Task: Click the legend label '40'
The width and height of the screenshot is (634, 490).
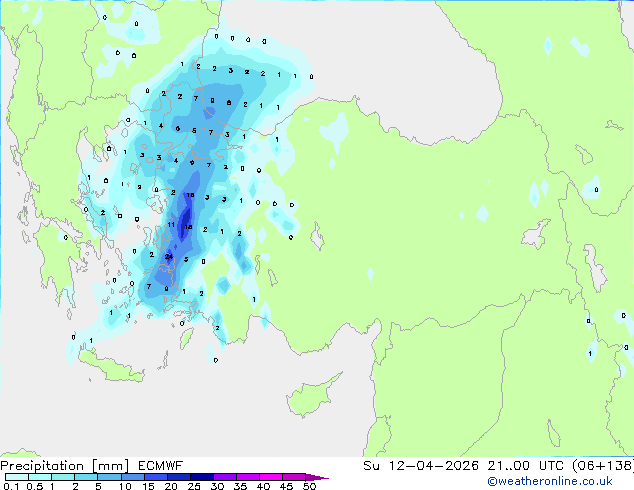Action: pyautogui.click(x=263, y=486)
